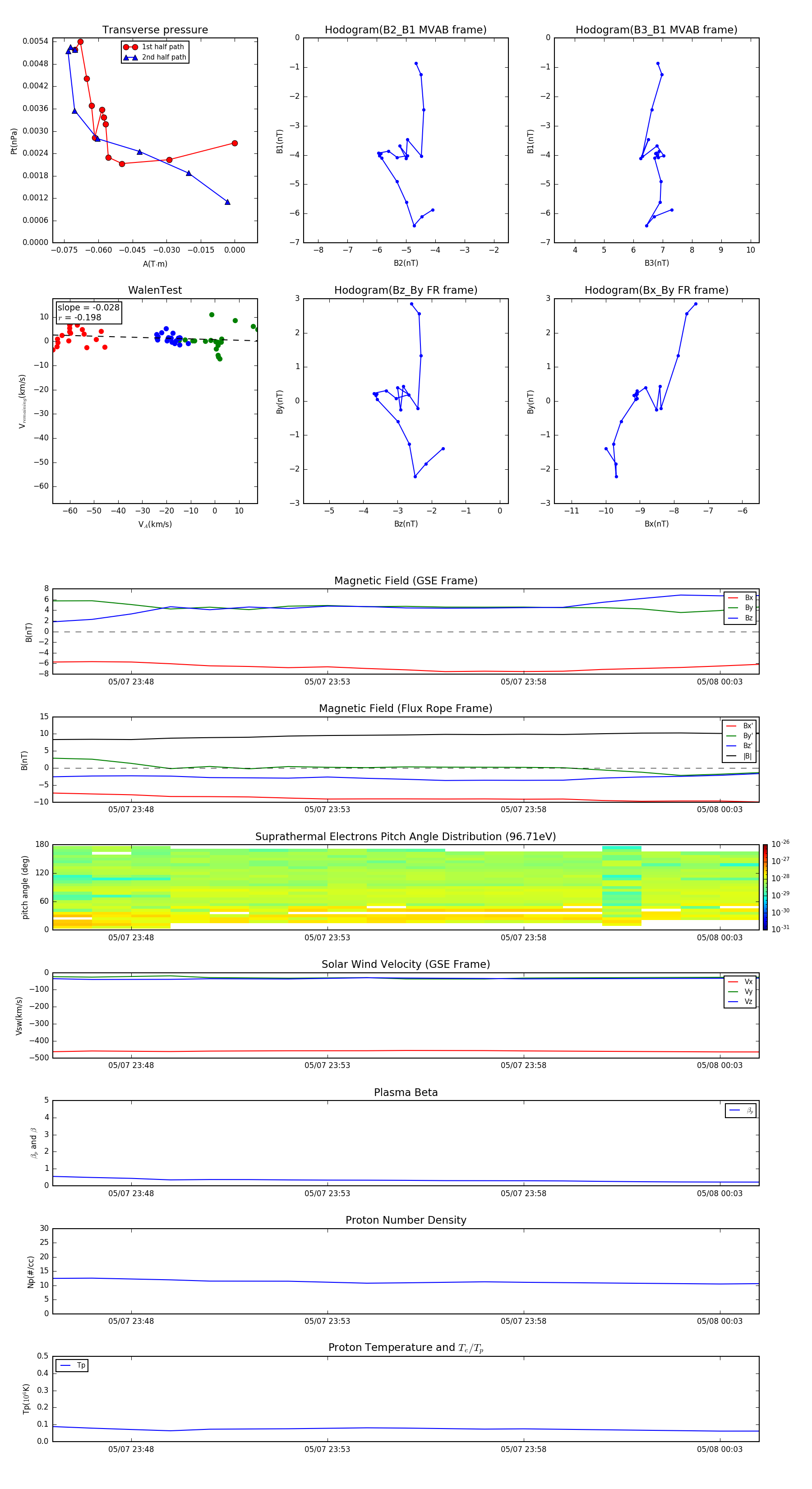Click the beta_p legend in Plasma Beta panel
Image resolution: width=812 pixels, height=1489 pixels.
point(740,1110)
